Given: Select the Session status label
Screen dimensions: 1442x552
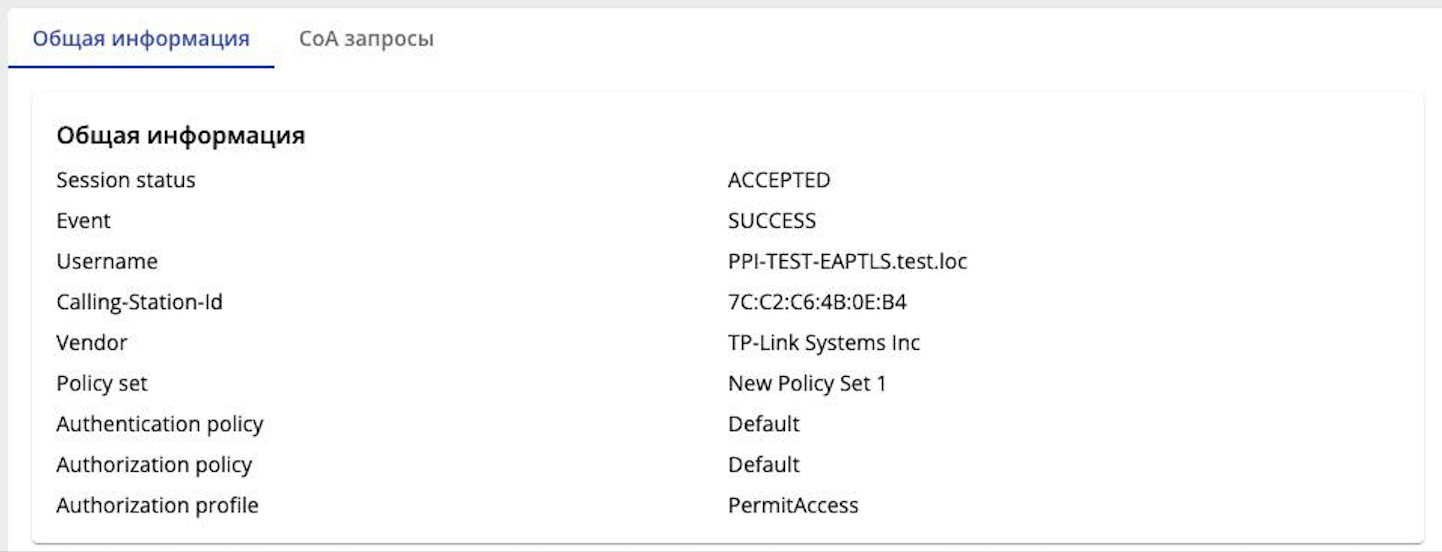Looking at the screenshot, I should click(x=126, y=180).
